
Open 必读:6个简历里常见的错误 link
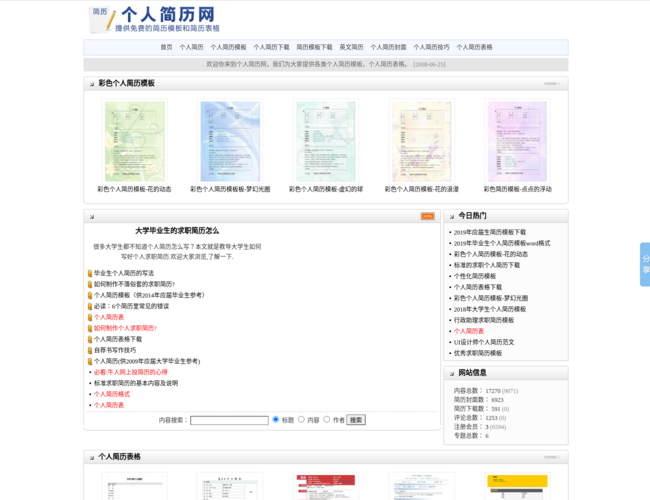(131, 306)
